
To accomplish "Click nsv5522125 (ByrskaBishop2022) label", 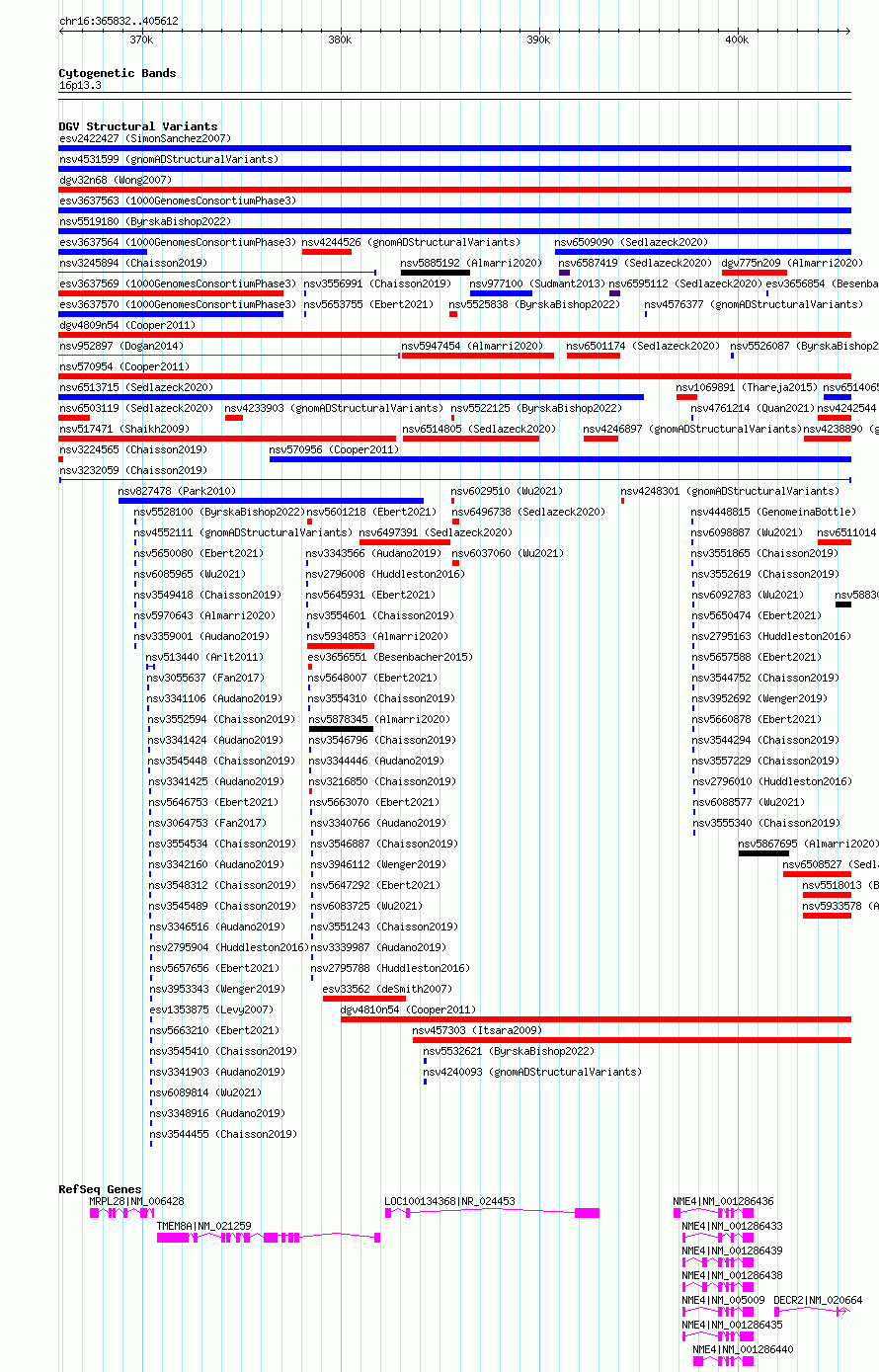I will pyautogui.click(x=536, y=408).
